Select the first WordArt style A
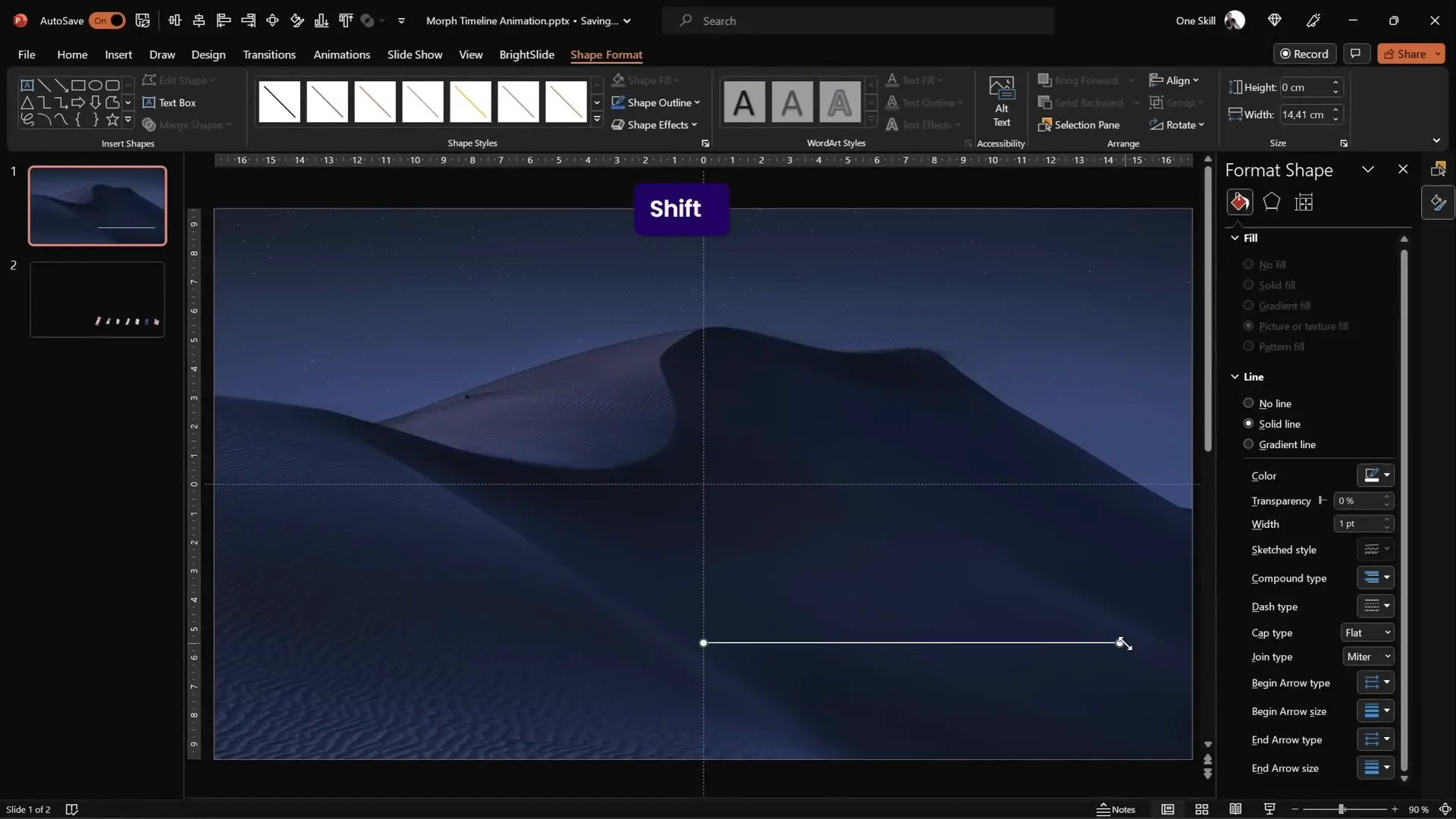 744,102
